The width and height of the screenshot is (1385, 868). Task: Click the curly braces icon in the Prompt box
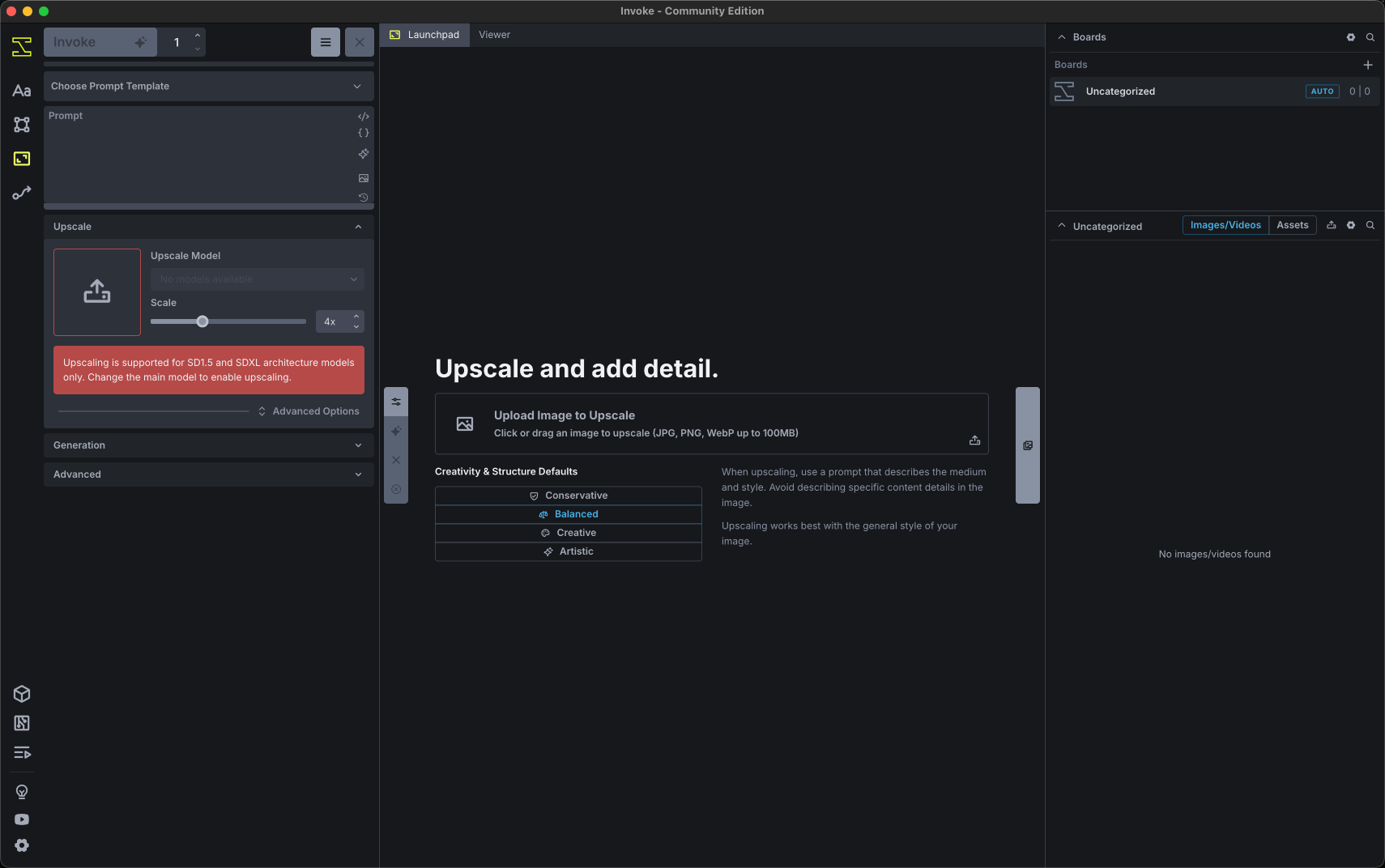tap(364, 133)
